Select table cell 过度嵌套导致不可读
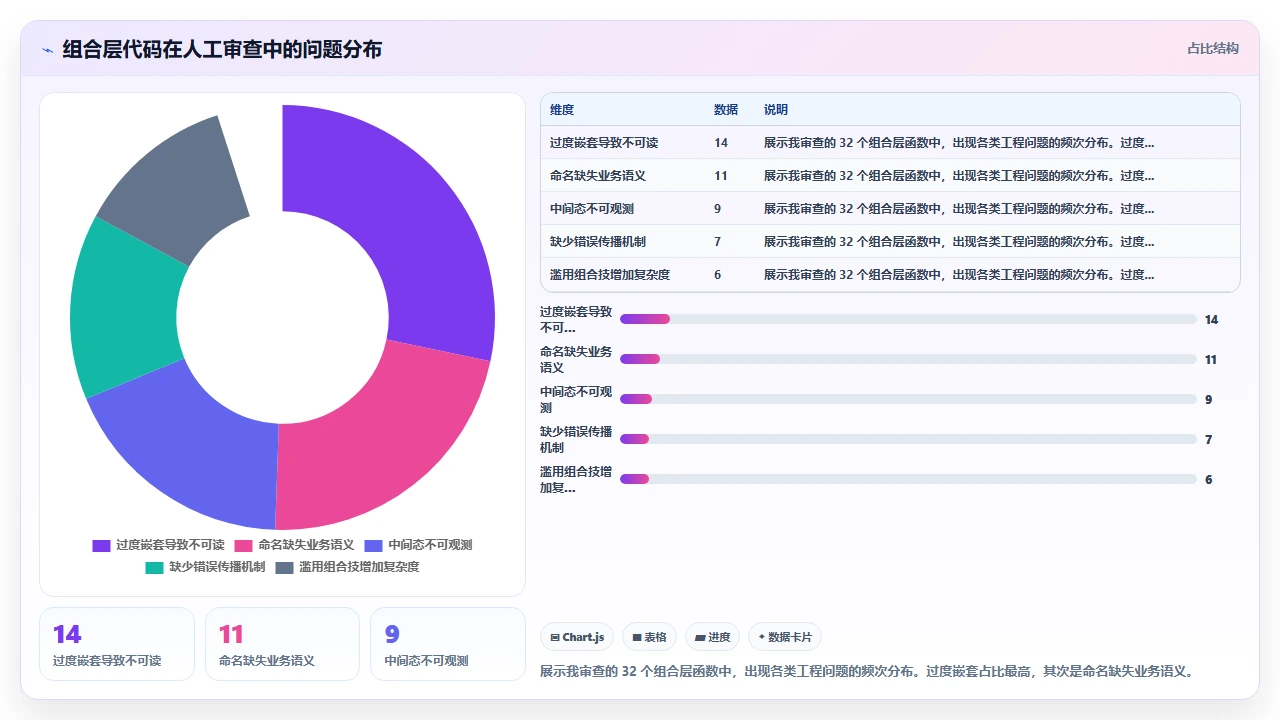Screen dimensions: 1280x720 tap(604, 143)
